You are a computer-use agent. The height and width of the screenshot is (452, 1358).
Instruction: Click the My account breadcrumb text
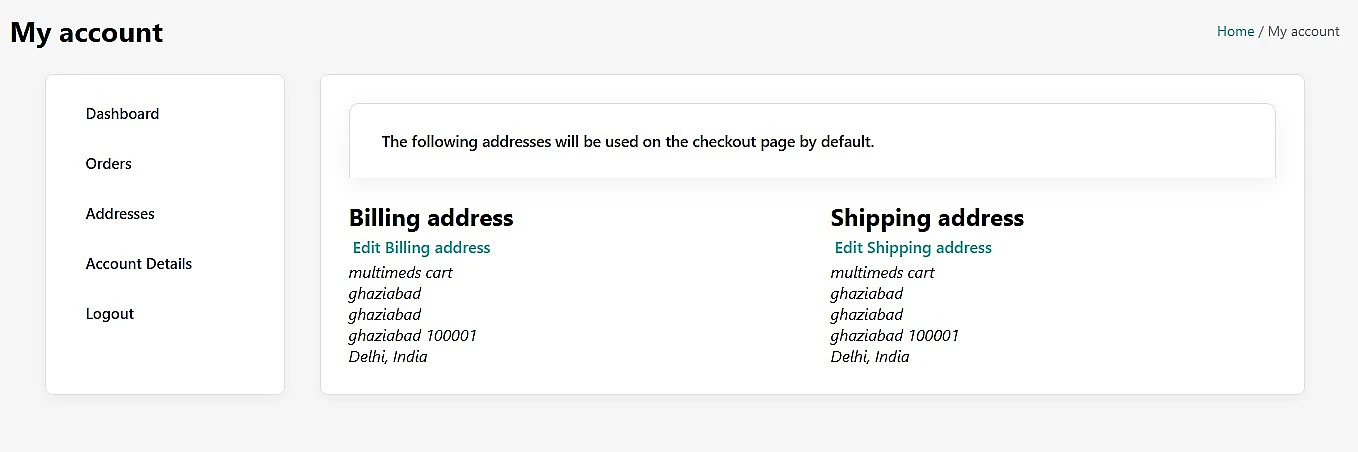coord(1303,31)
